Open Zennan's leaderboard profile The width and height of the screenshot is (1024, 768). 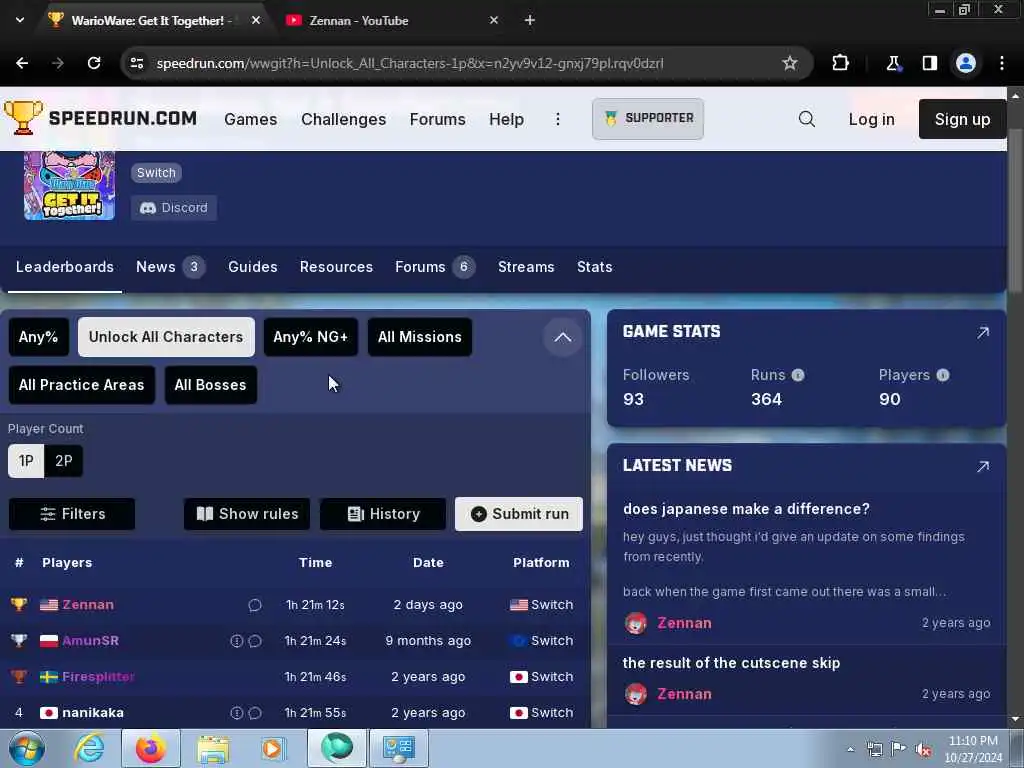(88, 605)
